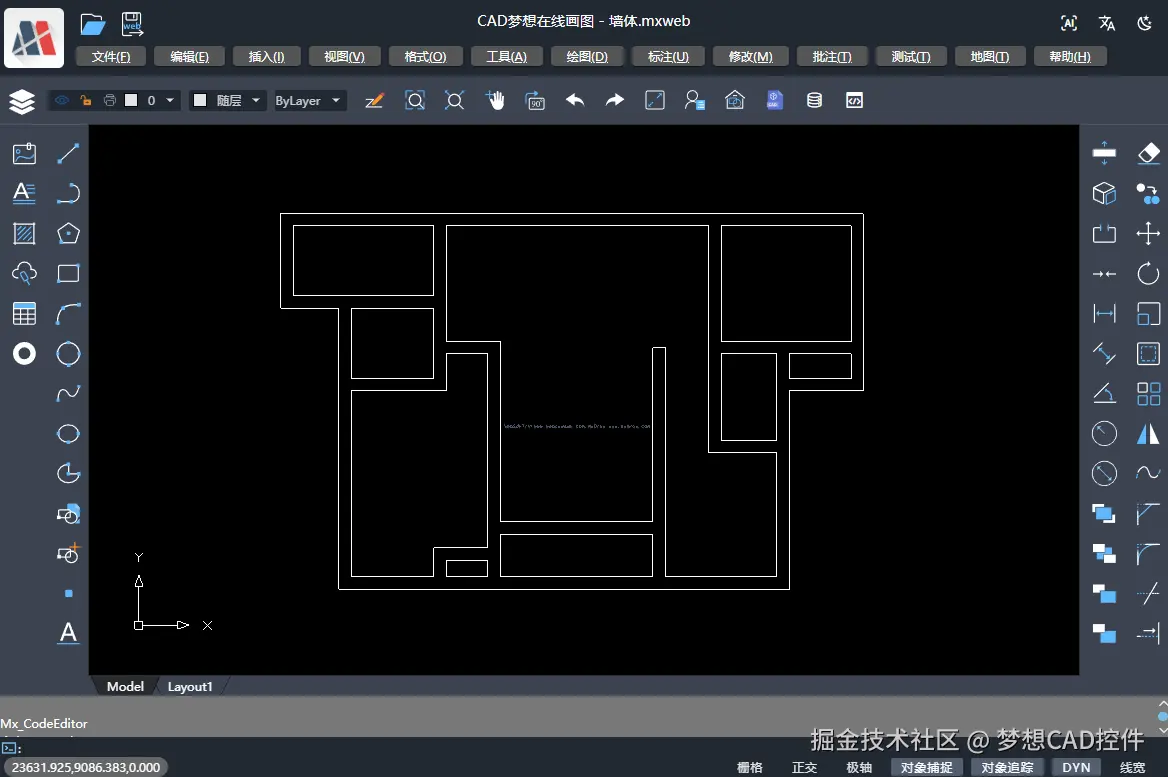Open the 修改(M) menu
Viewport: 1168px width, 777px height.
750,57
